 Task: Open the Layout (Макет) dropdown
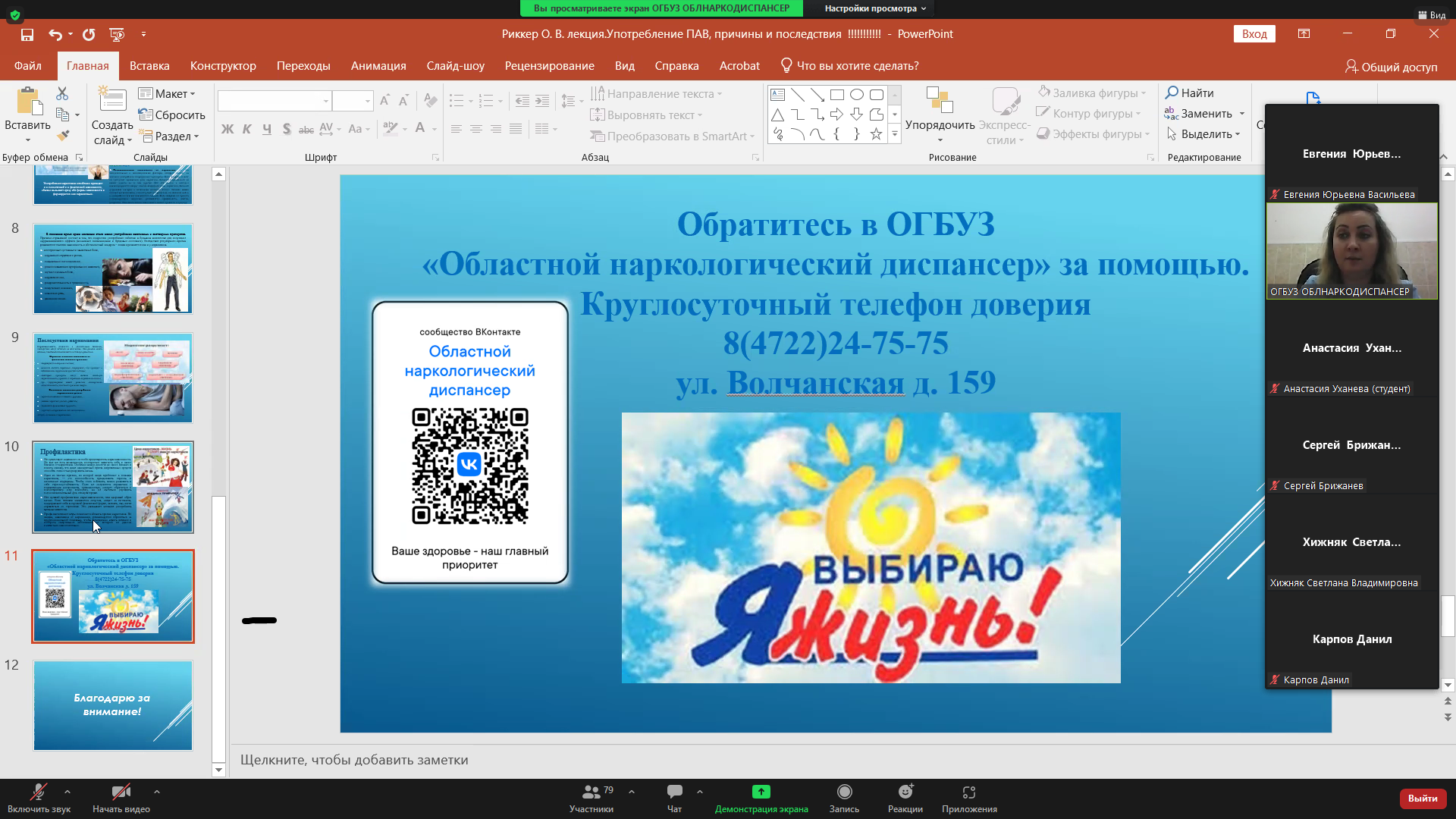(168, 93)
